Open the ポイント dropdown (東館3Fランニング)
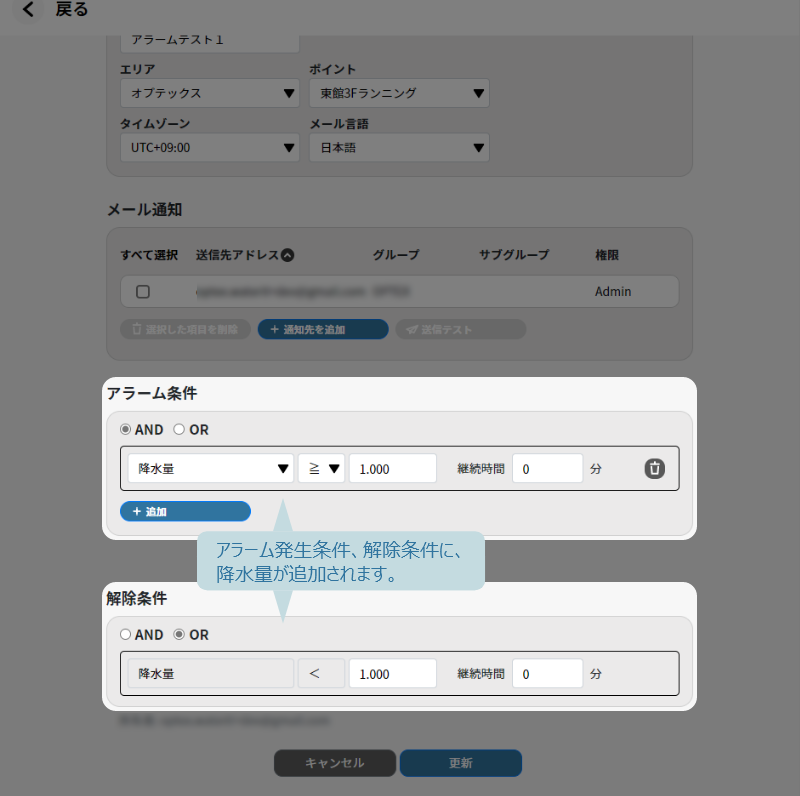Viewport: 800px width, 796px height. (x=399, y=93)
